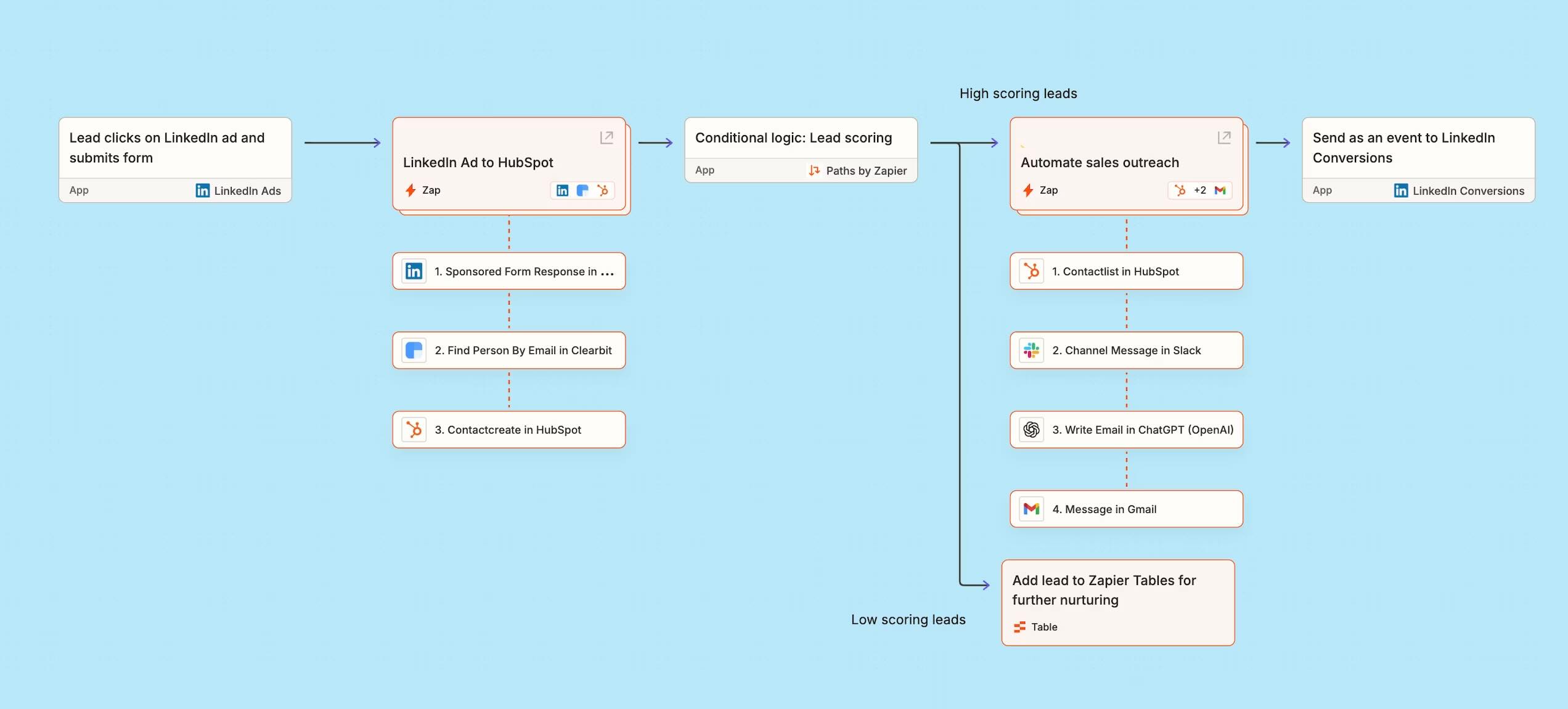
Task: Click the App label in Lead clicks card
Action: 79,191
